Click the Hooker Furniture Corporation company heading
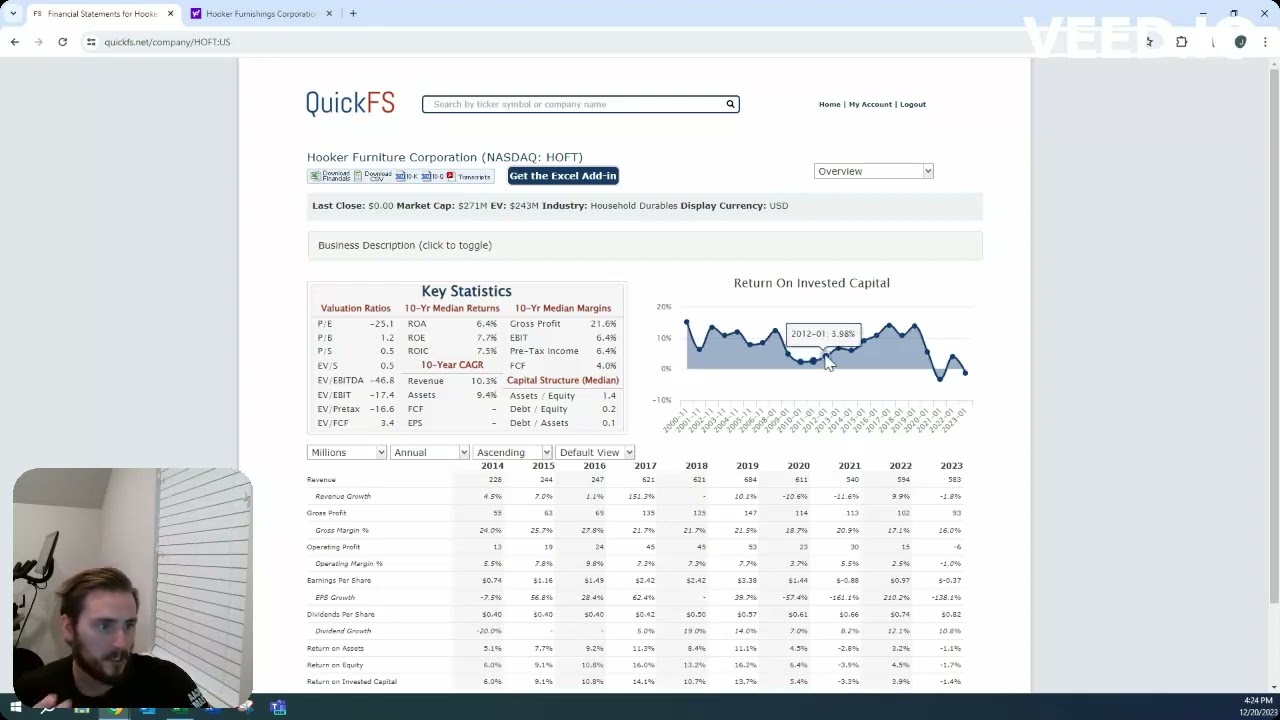 click(445, 157)
